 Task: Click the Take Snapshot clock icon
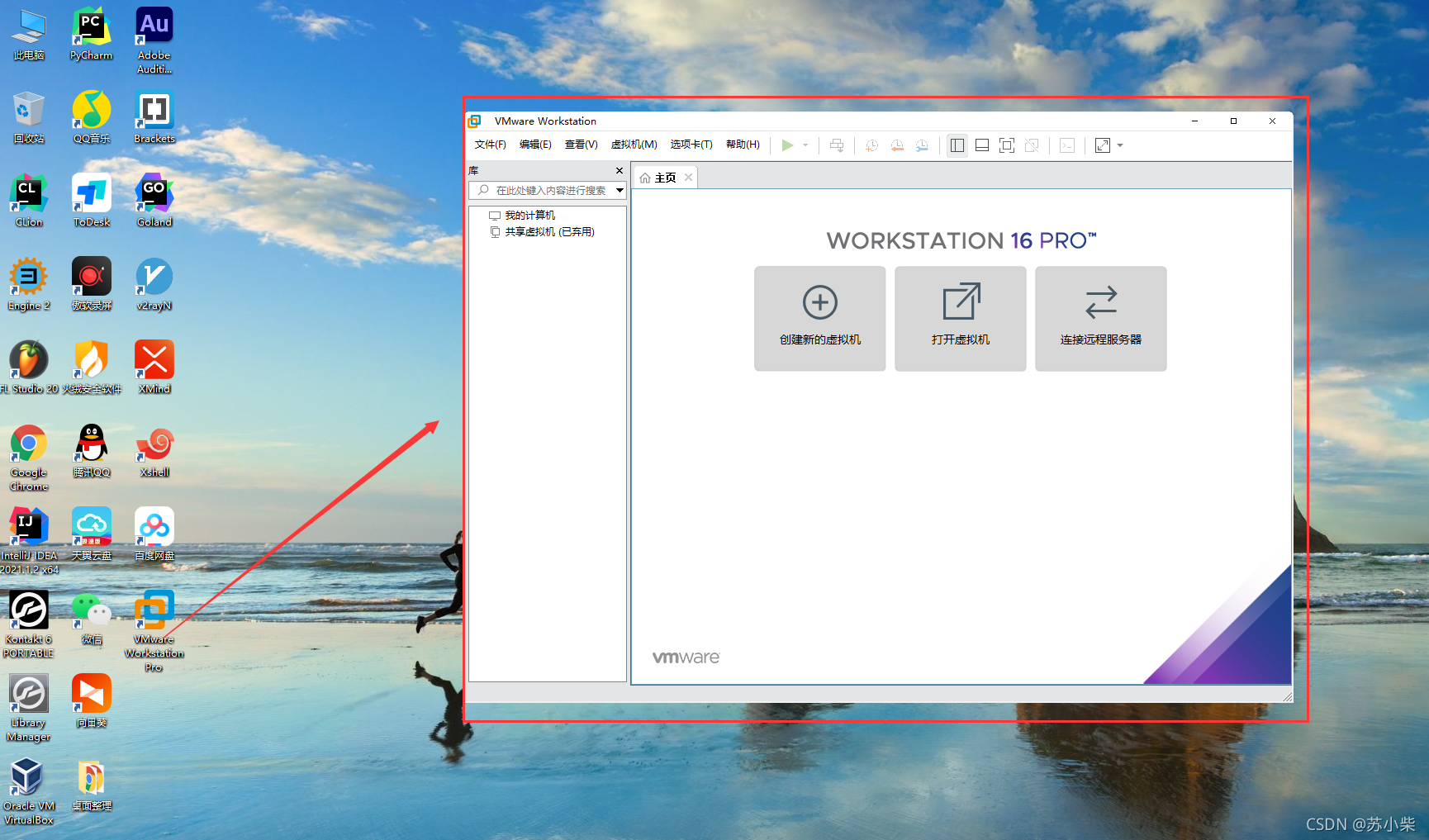[871, 145]
